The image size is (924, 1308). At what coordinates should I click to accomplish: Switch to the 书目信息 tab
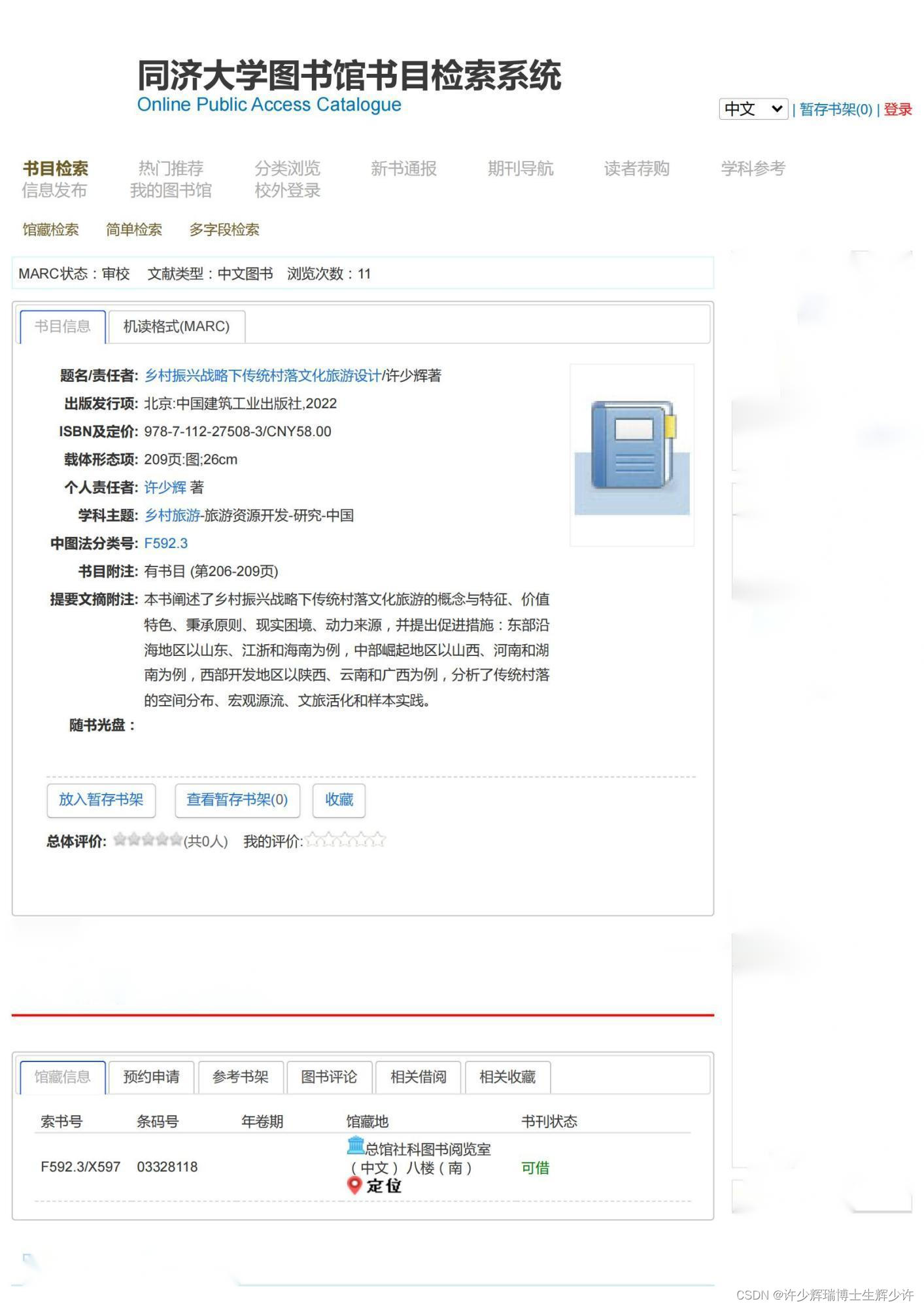click(63, 326)
